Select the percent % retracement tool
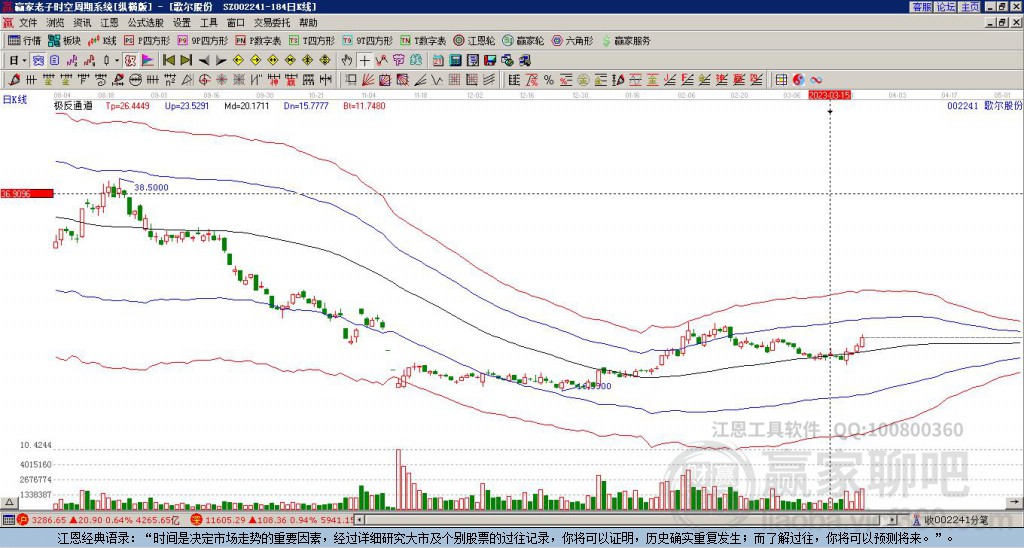This screenshot has width=1024, height=548. coord(549,80)
